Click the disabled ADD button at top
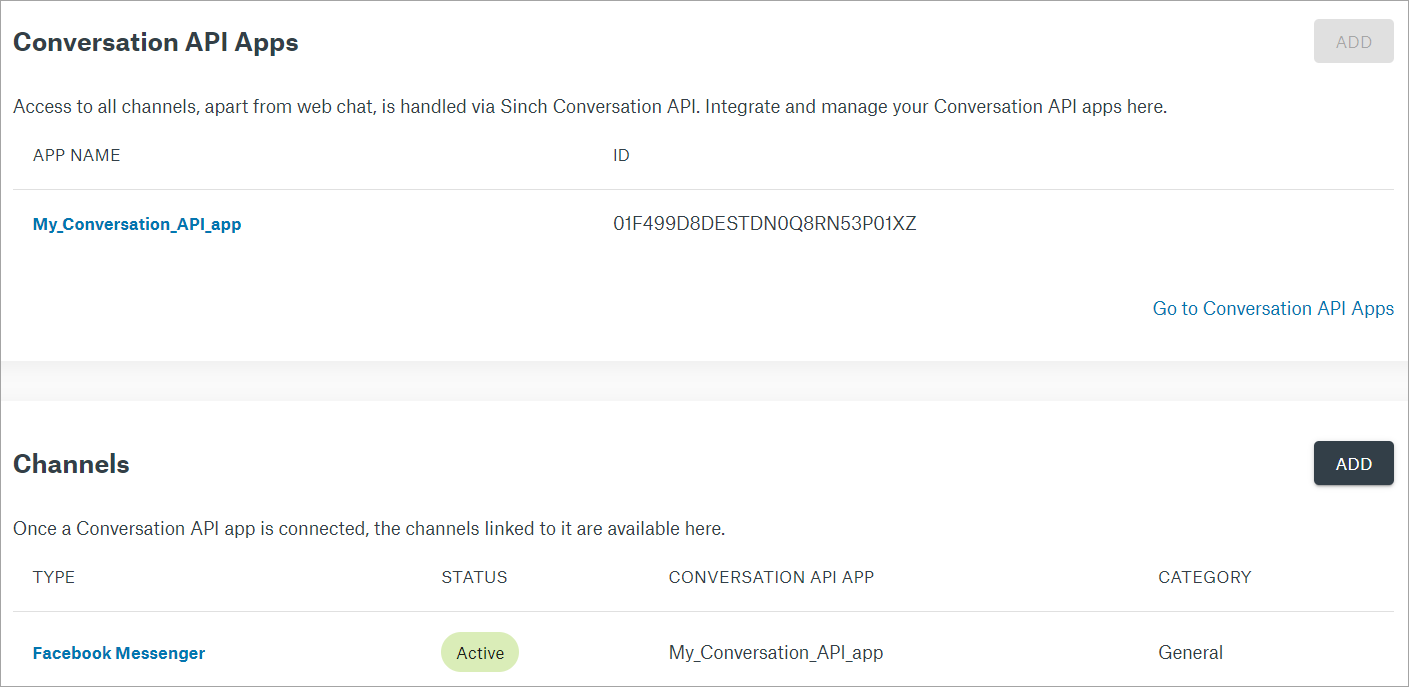This screenshot has width=1409, height=687. (x=1353, y=41)
